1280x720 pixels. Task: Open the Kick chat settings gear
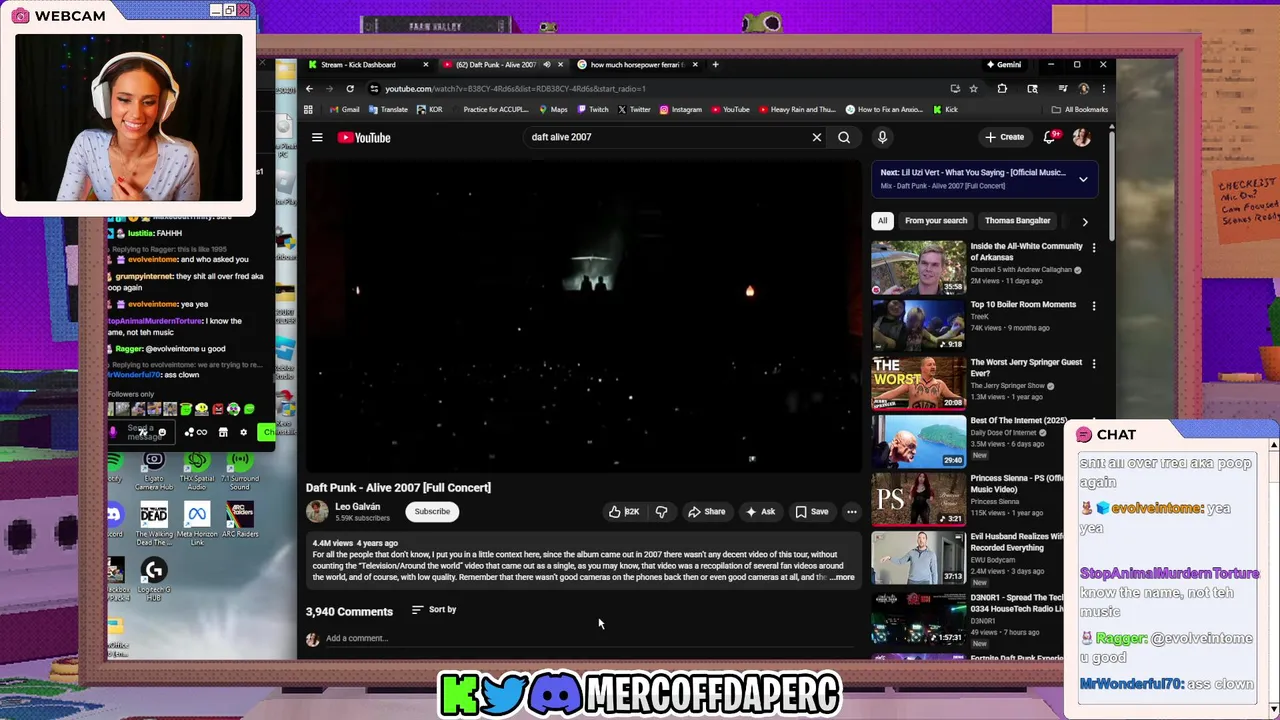[x=243, y=432]
